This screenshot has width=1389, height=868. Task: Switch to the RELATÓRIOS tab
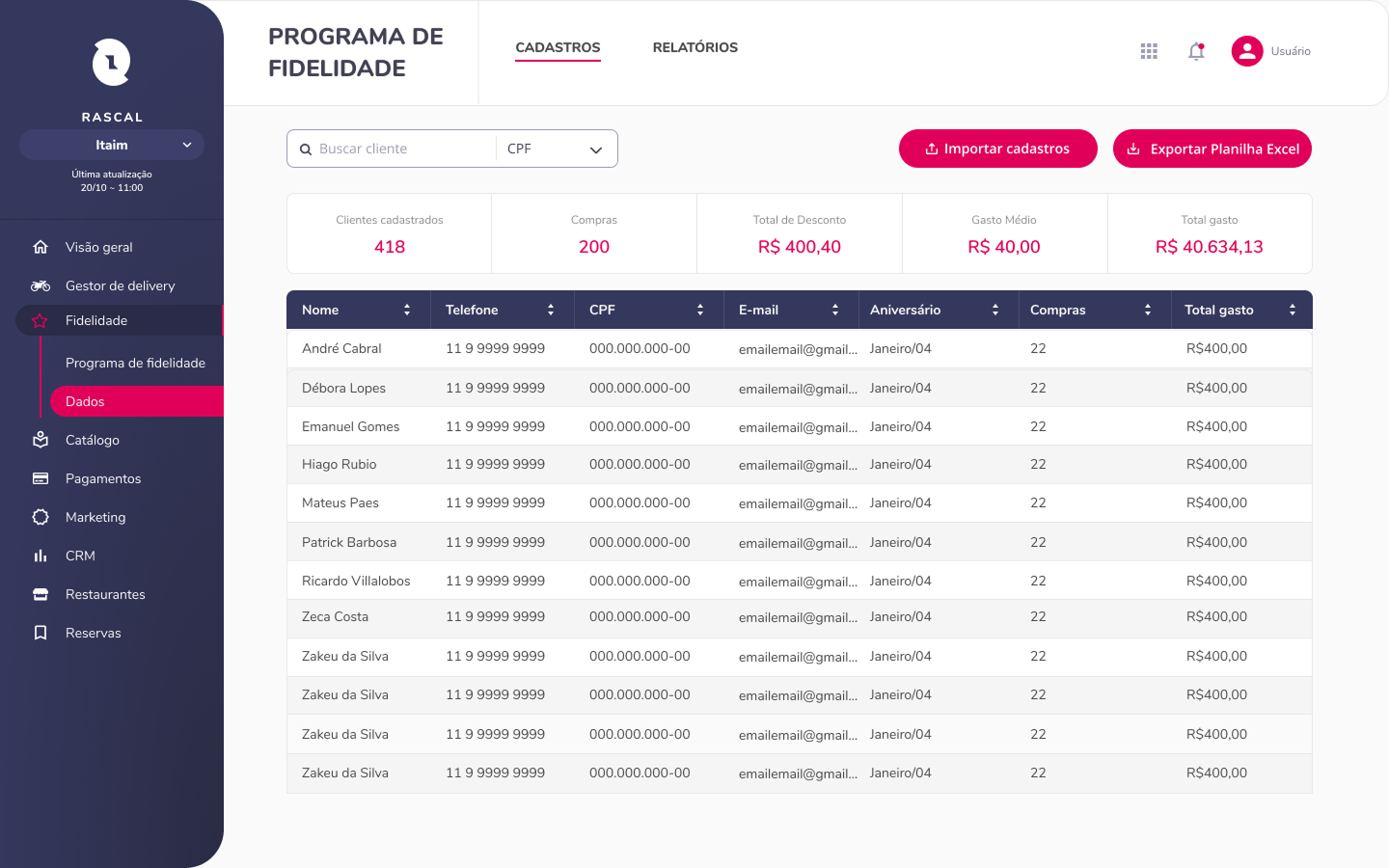(694, 47)
